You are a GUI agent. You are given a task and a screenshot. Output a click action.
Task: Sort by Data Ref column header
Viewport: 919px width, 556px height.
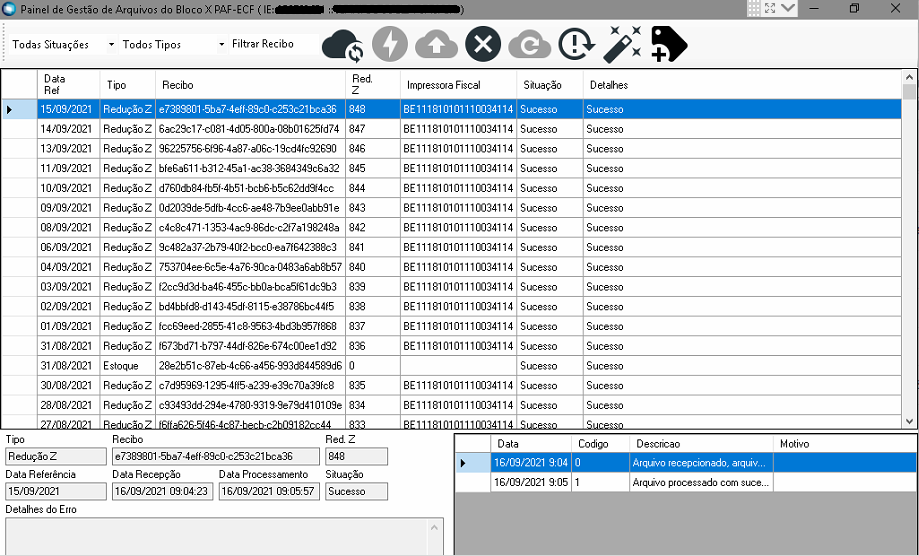pyautogui.click(x=69, y=84)
